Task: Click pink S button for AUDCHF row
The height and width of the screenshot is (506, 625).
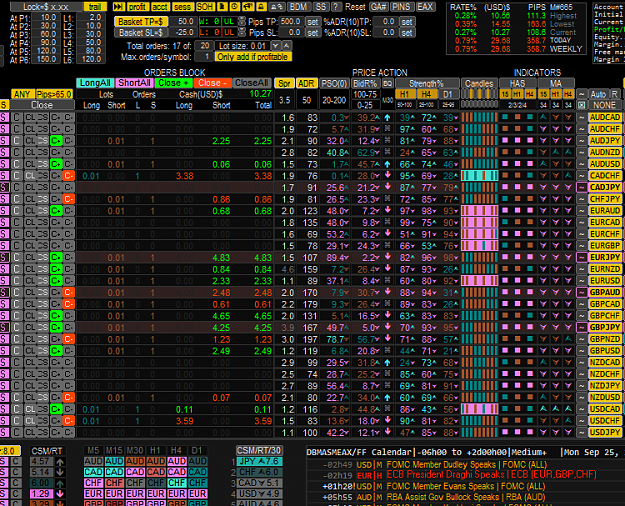Action: (4, 129)
